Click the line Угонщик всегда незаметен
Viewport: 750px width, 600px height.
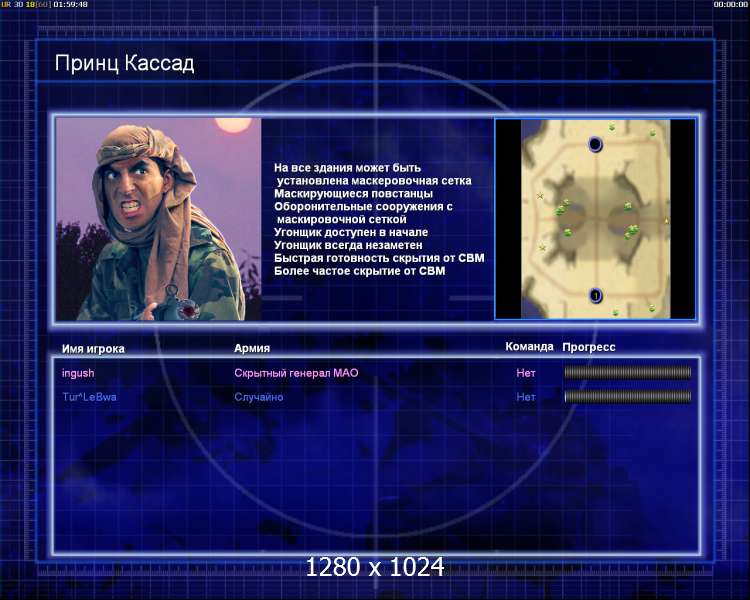(x=348, y=245)
